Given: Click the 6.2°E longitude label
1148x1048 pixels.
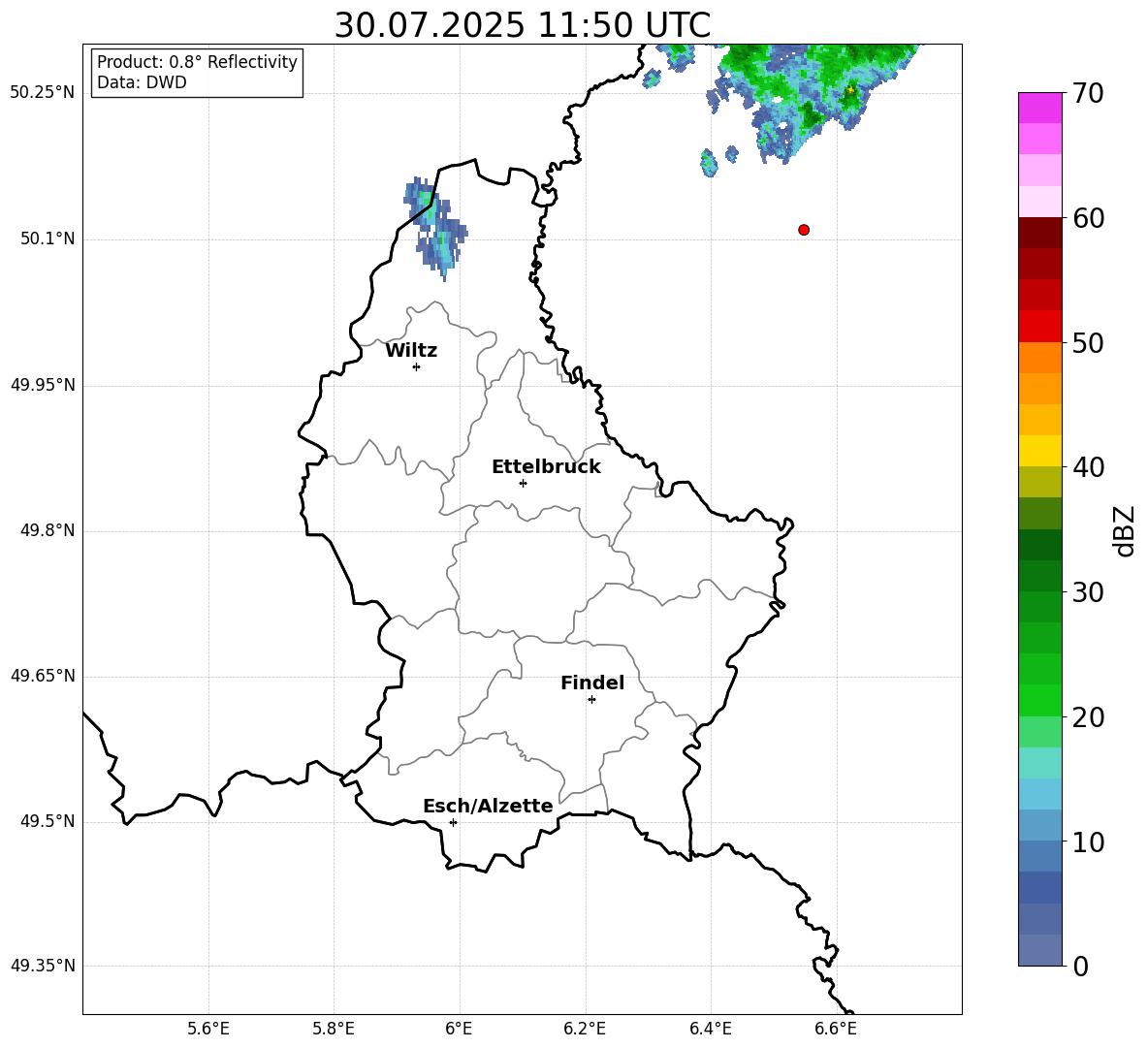Looking at the screenshot, I should (x=585, y=1030).
